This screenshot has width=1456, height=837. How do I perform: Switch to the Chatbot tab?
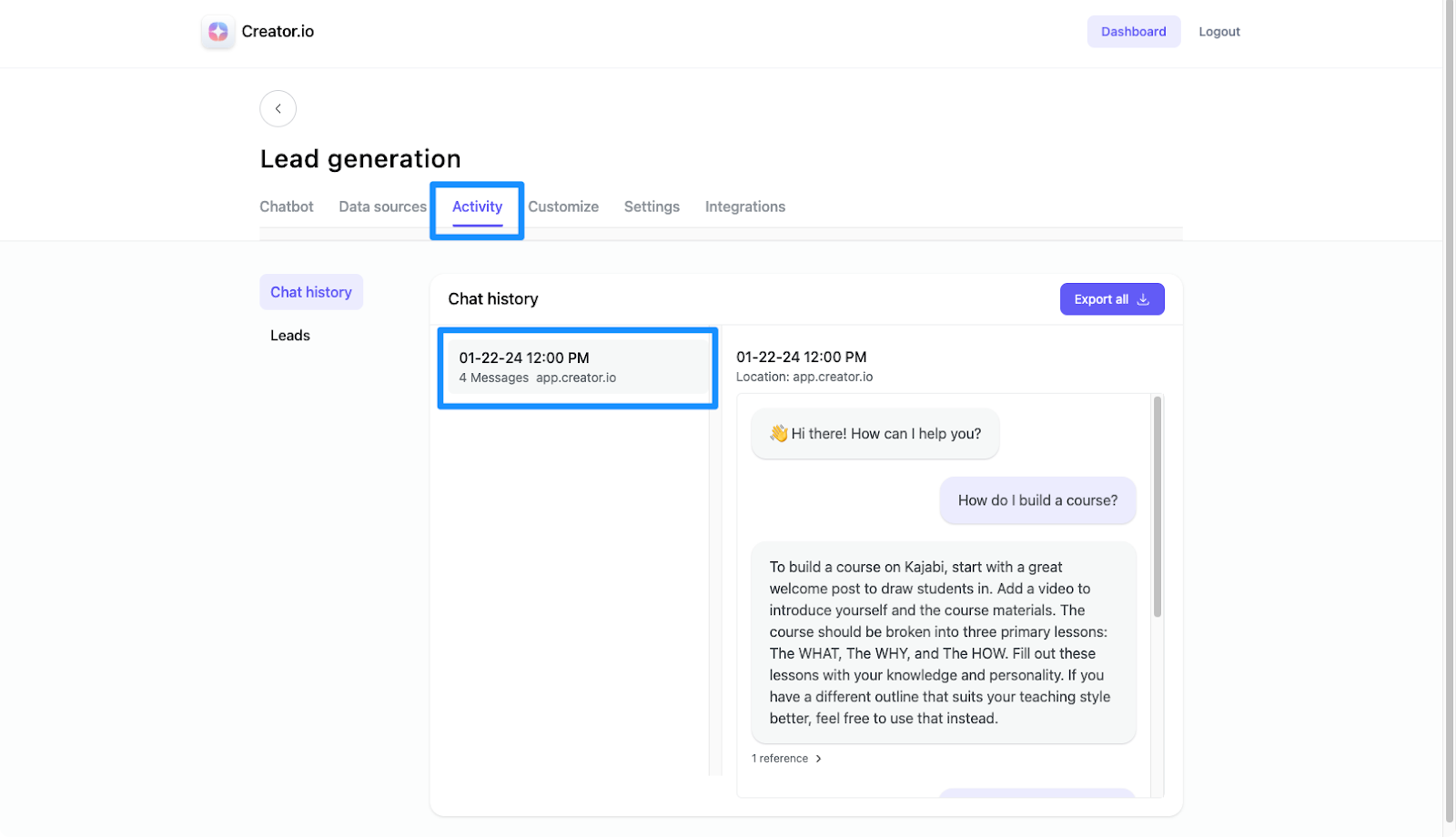click(x=287, y=207)
